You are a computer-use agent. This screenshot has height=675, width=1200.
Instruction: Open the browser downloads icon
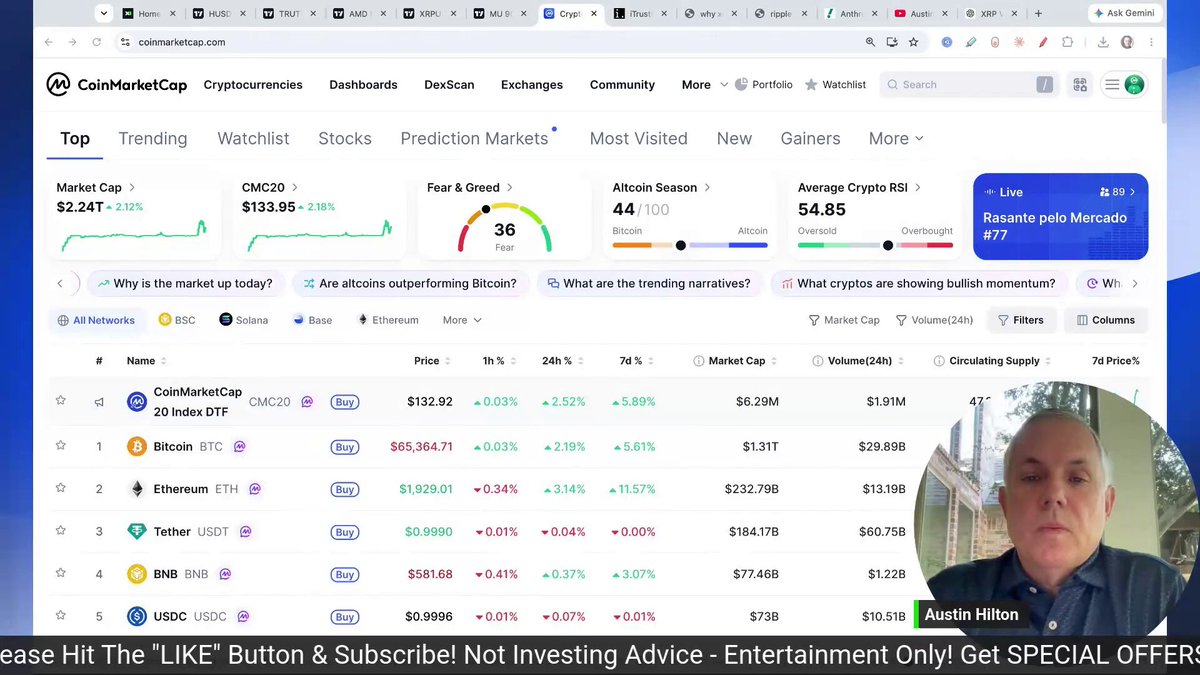pyautogui.click(x=1103, y=42)
